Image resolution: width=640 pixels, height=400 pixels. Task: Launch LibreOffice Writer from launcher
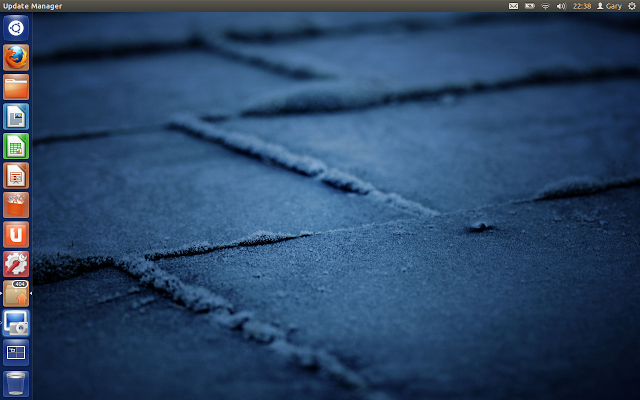coord(16,116)
